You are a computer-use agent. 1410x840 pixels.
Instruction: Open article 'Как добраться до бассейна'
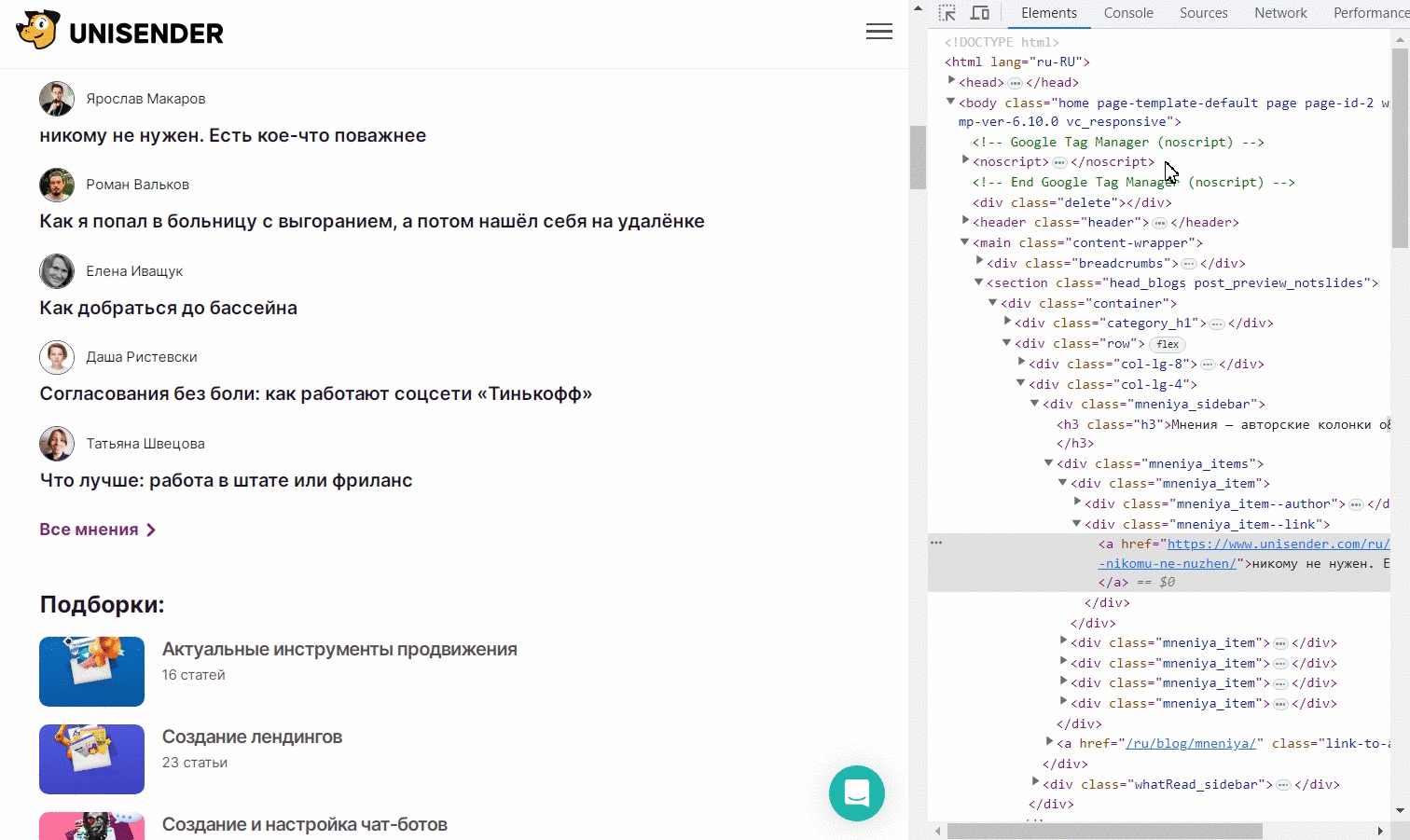click(x=168, y=308)
